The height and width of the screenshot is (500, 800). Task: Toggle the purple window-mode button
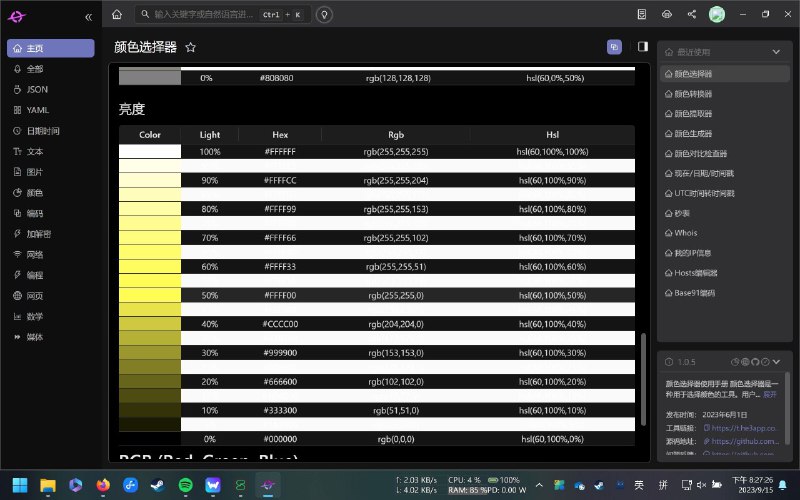(614, 46)
